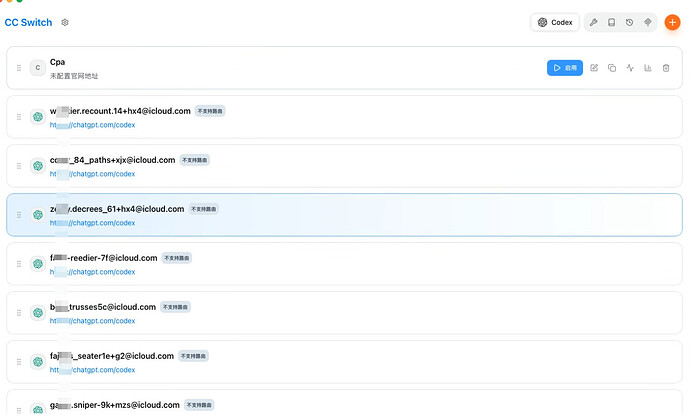Select the recount.14+hx4@icloud.com email
The width and height of the screenshot is (690, 418).
pos(120,111)
